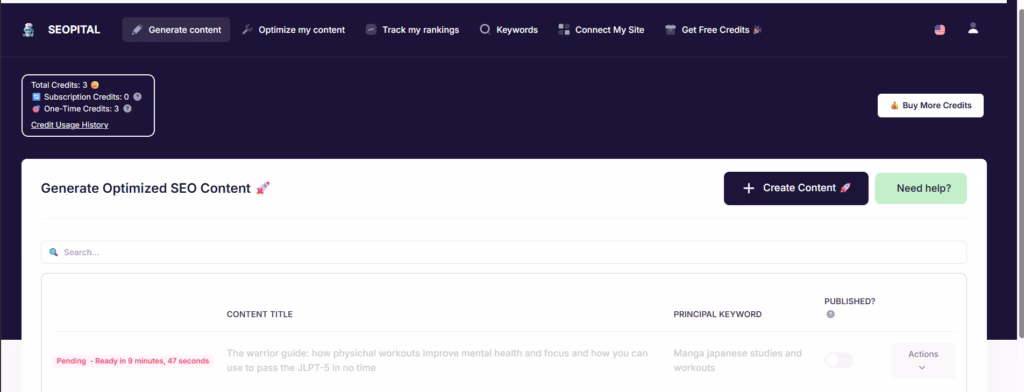The image size is (1024, 392).
Task: Click the CONTENT TITLE column header
Action: (x=259, y=314)
